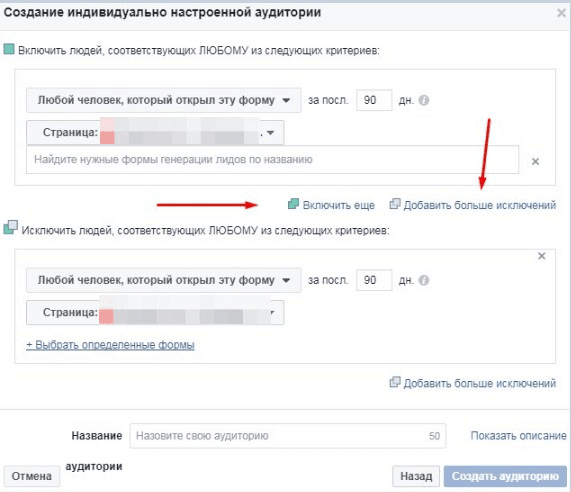Click lead forms search field
Screen dimensions: 571x492
[x=272, y=160]
